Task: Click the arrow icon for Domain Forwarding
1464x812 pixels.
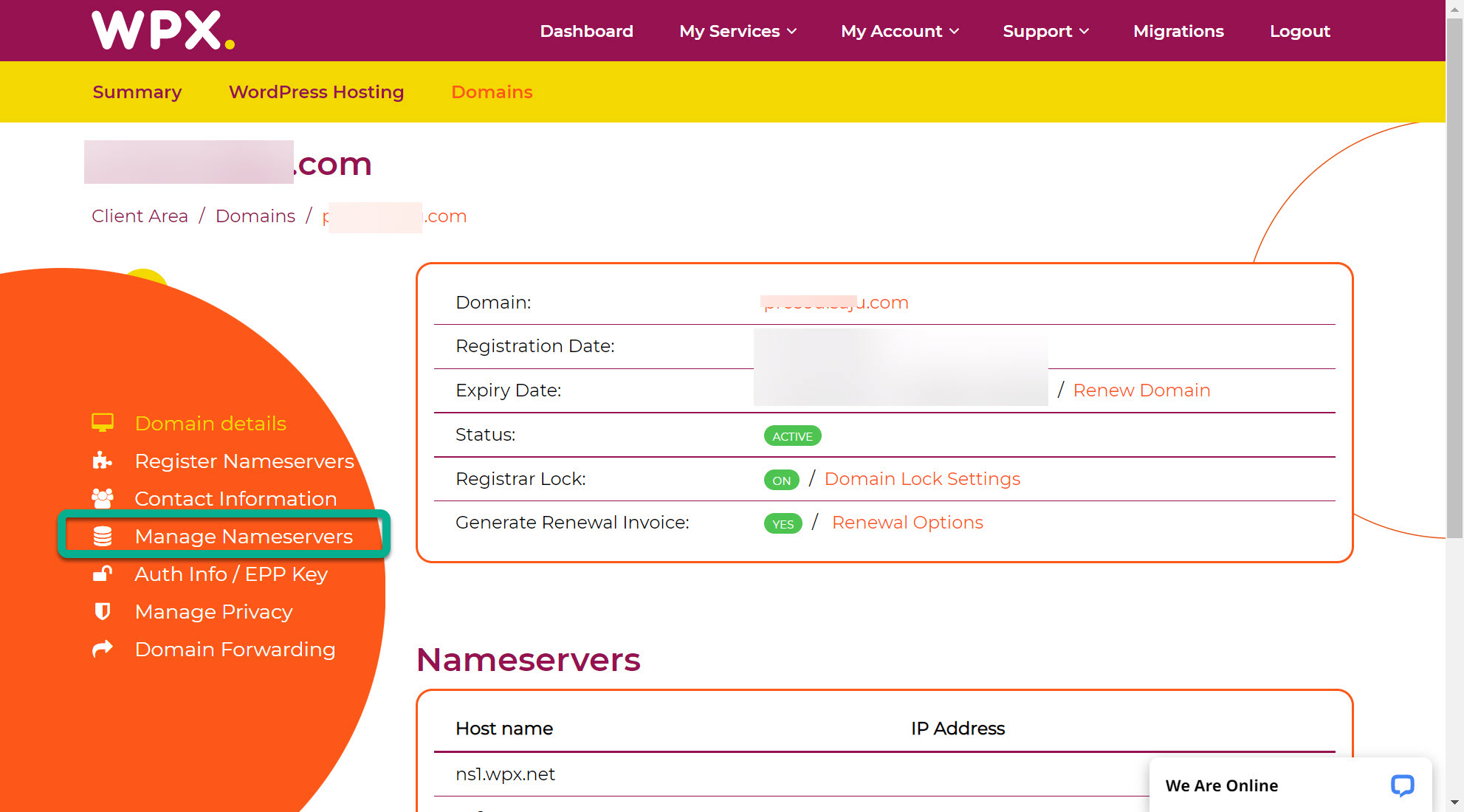Action: [x=102, y=649]
